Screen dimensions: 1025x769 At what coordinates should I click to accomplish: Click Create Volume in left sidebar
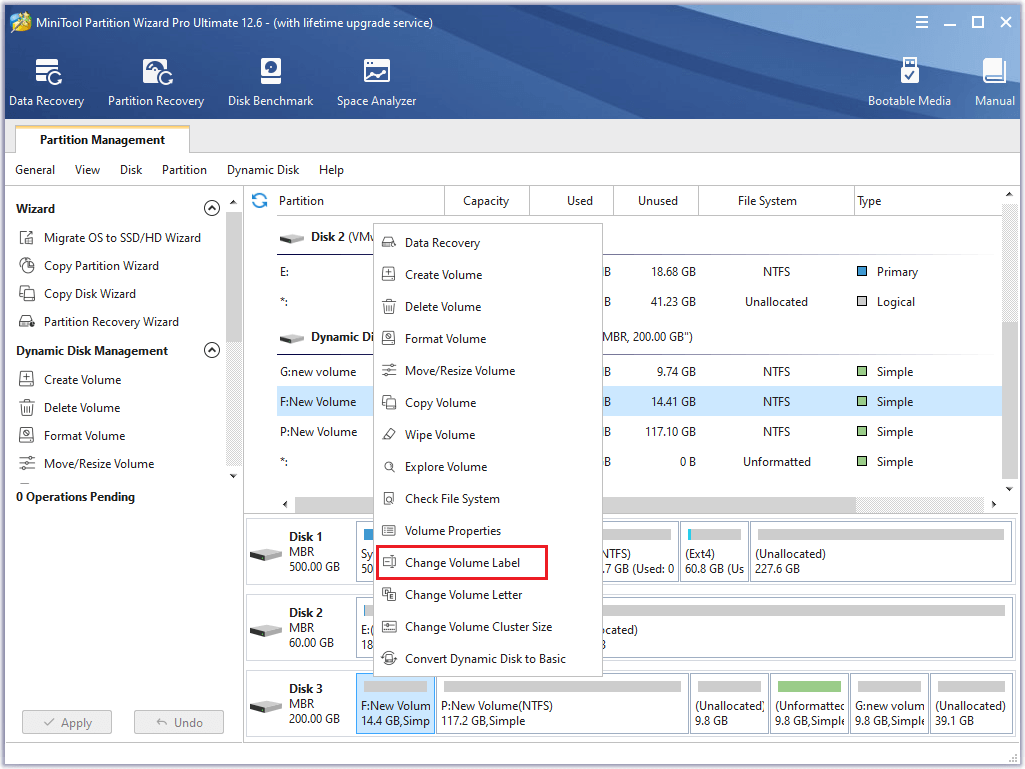coord(70,379)
